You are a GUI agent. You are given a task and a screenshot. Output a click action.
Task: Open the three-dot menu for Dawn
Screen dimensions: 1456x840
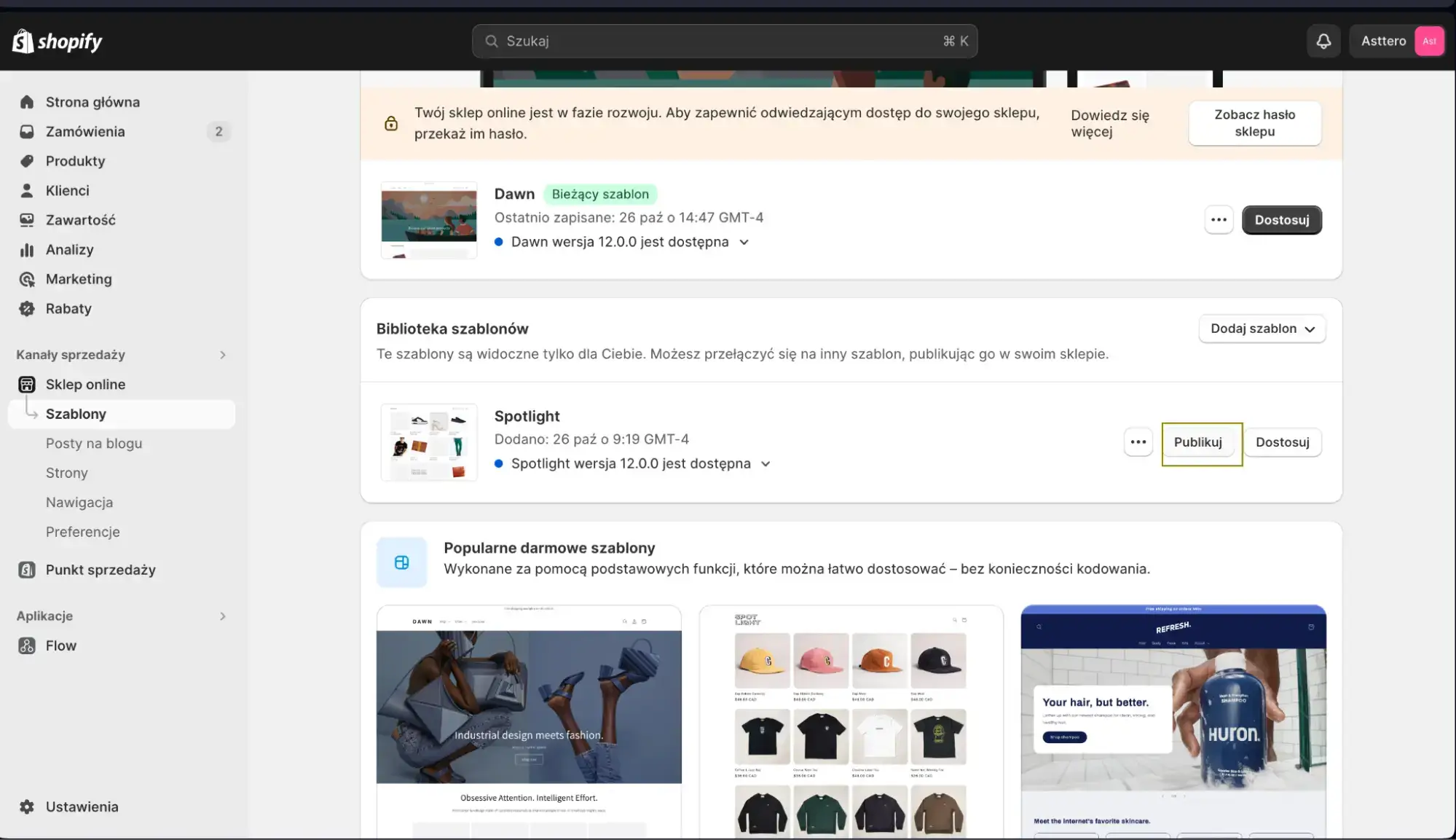tap(1219, 220)
